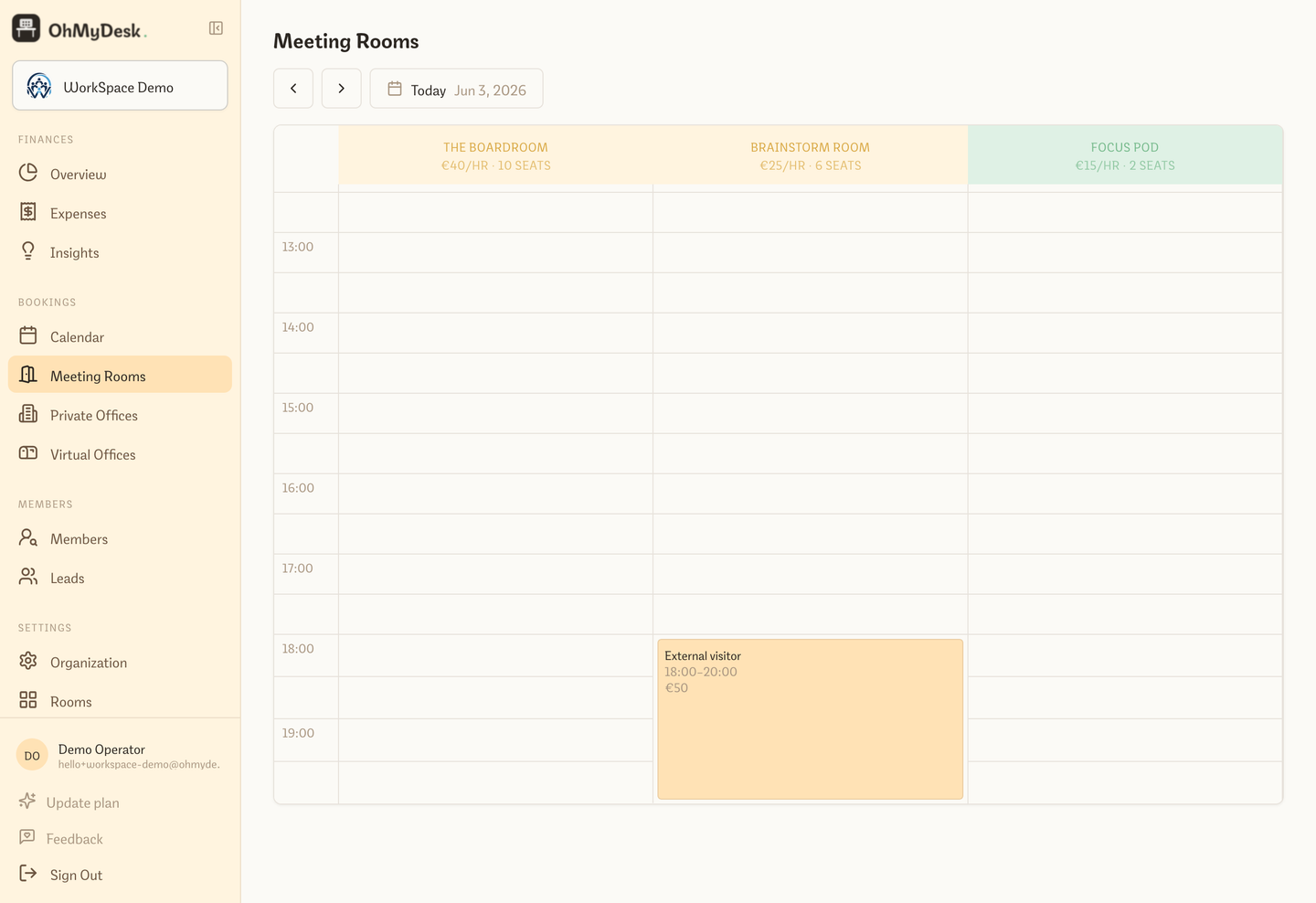Open the Members page

point(120,538)
